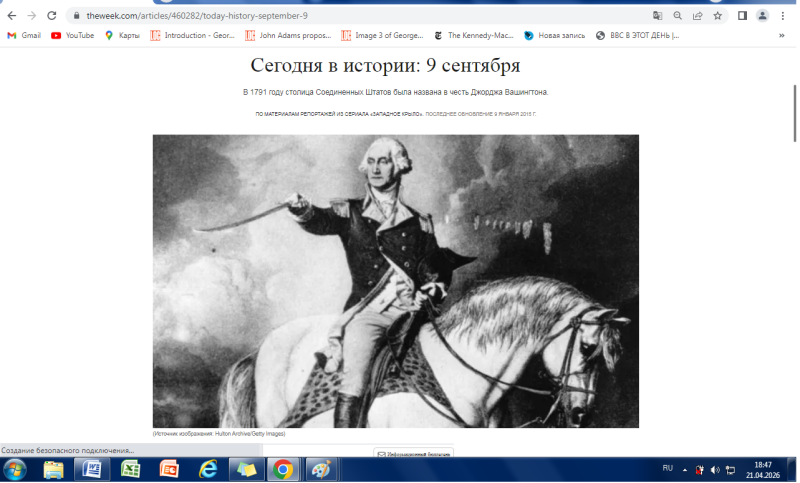Click the George Washington horseback image

click(x=395, y=281)
